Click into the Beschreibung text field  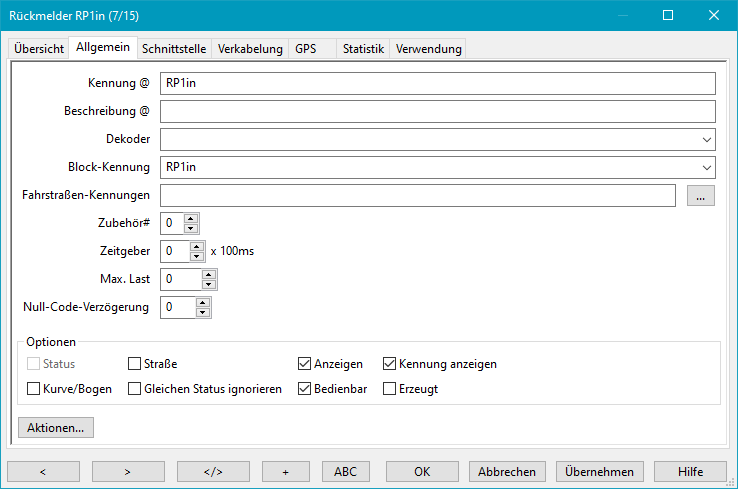tap(437, 111)
